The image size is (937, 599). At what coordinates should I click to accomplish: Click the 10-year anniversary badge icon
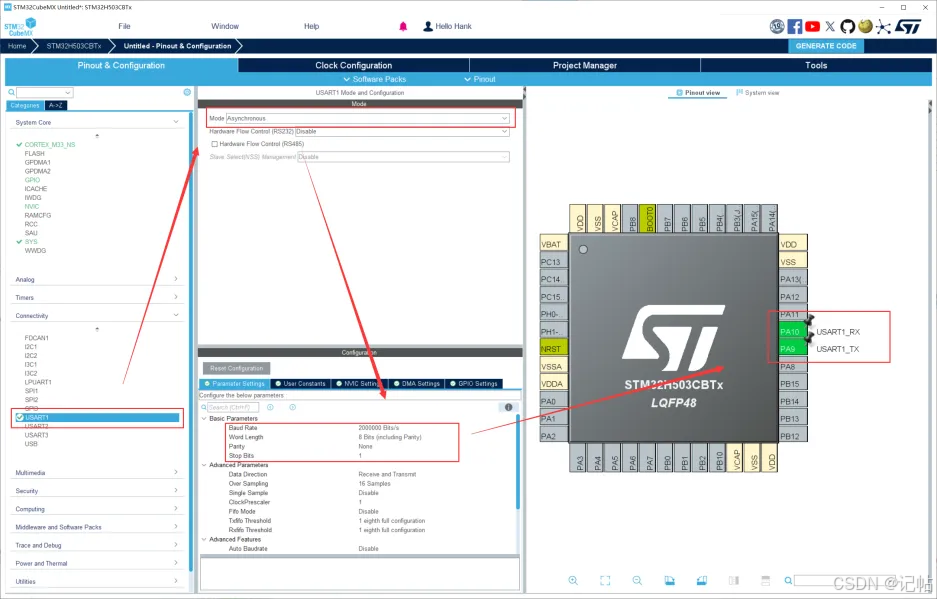(777, 26)
